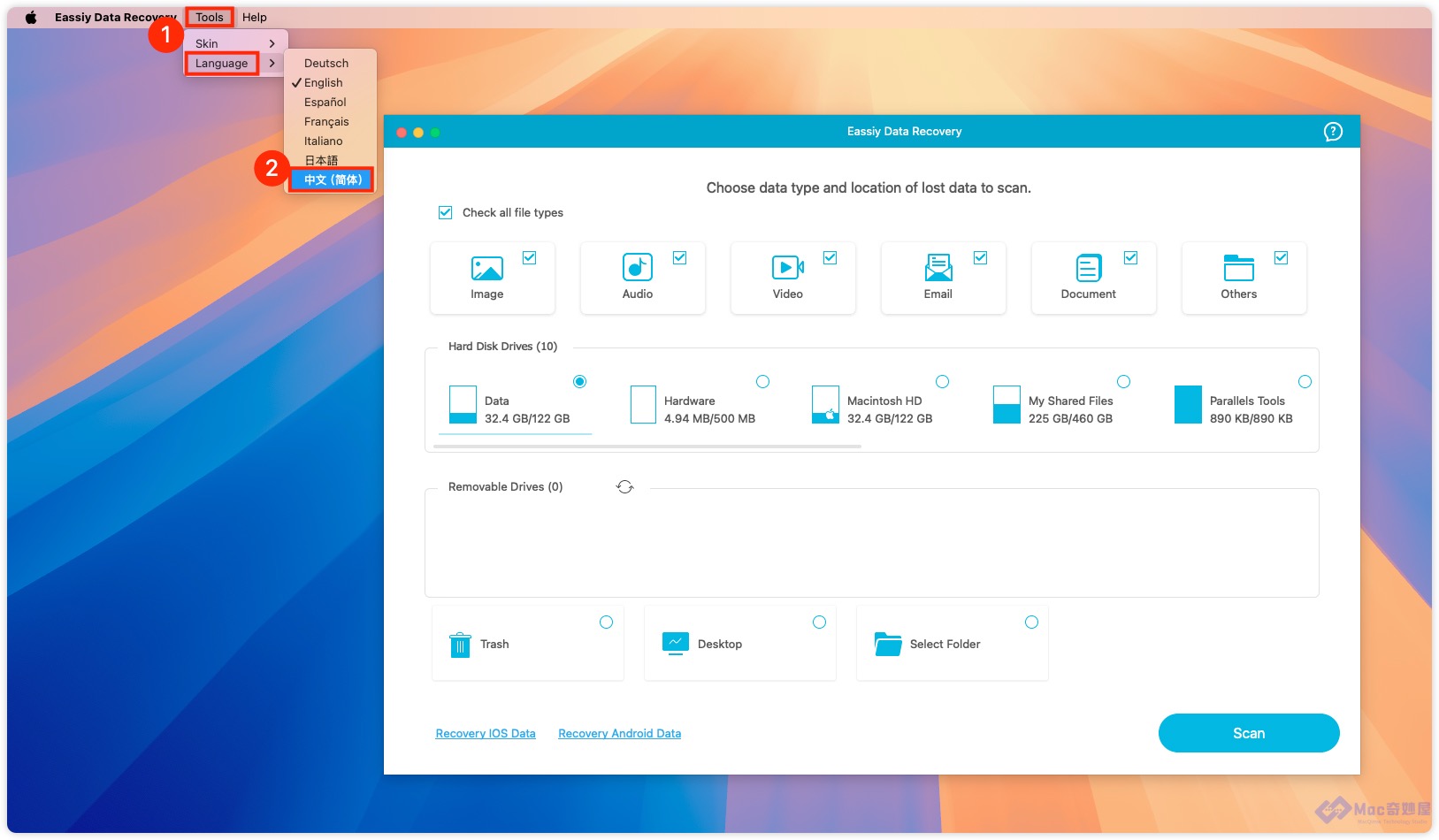Choose Language in the Tools menu
This screenshot has width=1439, height=840.
[x=222, y=64]
